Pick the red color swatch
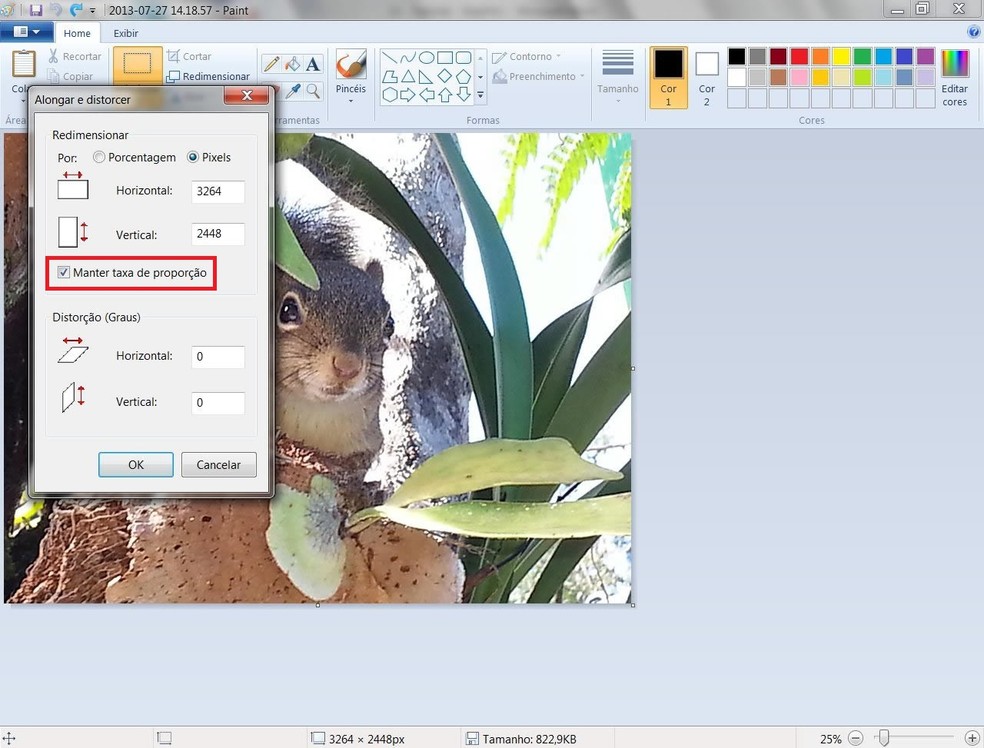The height and width of the screenshot is (748, 984). point(799,56)
